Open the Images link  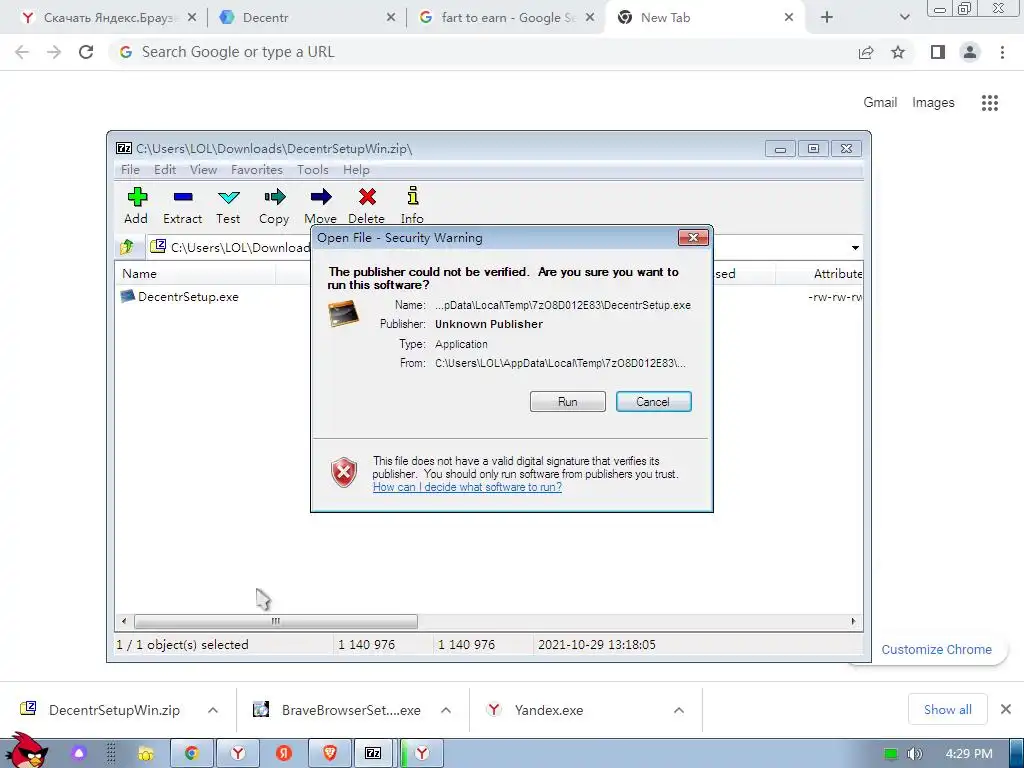pyautogui.click(x=933, y=103)
